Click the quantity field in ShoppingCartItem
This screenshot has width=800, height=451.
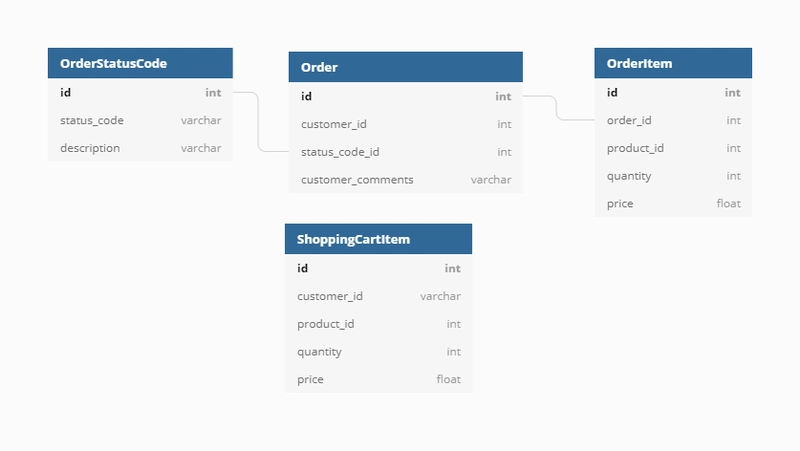pos(378,352)
